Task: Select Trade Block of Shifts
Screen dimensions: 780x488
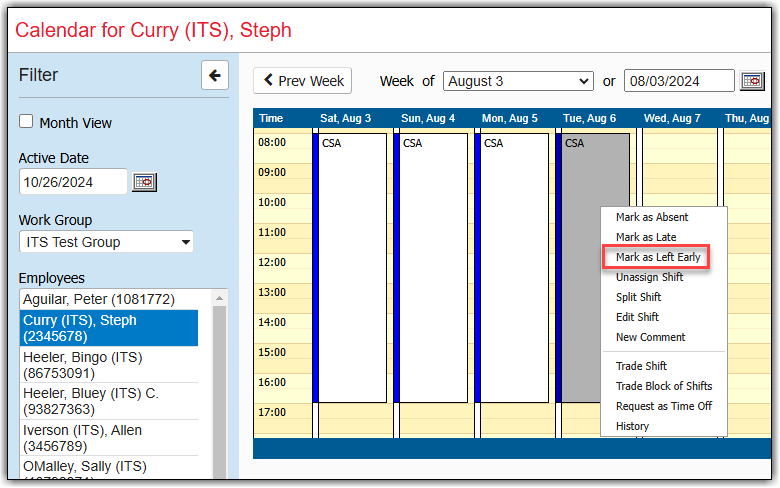Action: click(664, 386)
